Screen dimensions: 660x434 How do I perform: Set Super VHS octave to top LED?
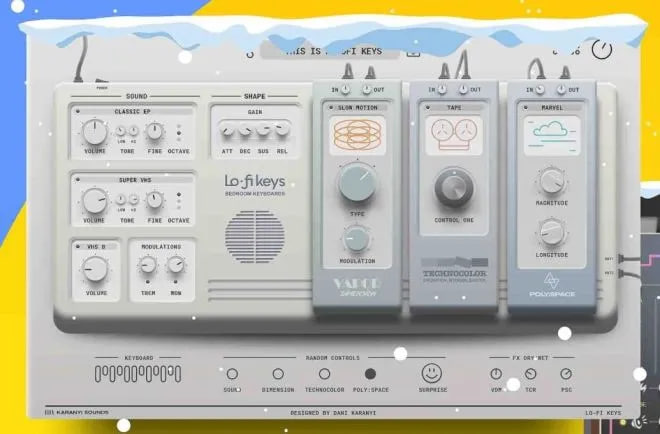tap(179, 194)
